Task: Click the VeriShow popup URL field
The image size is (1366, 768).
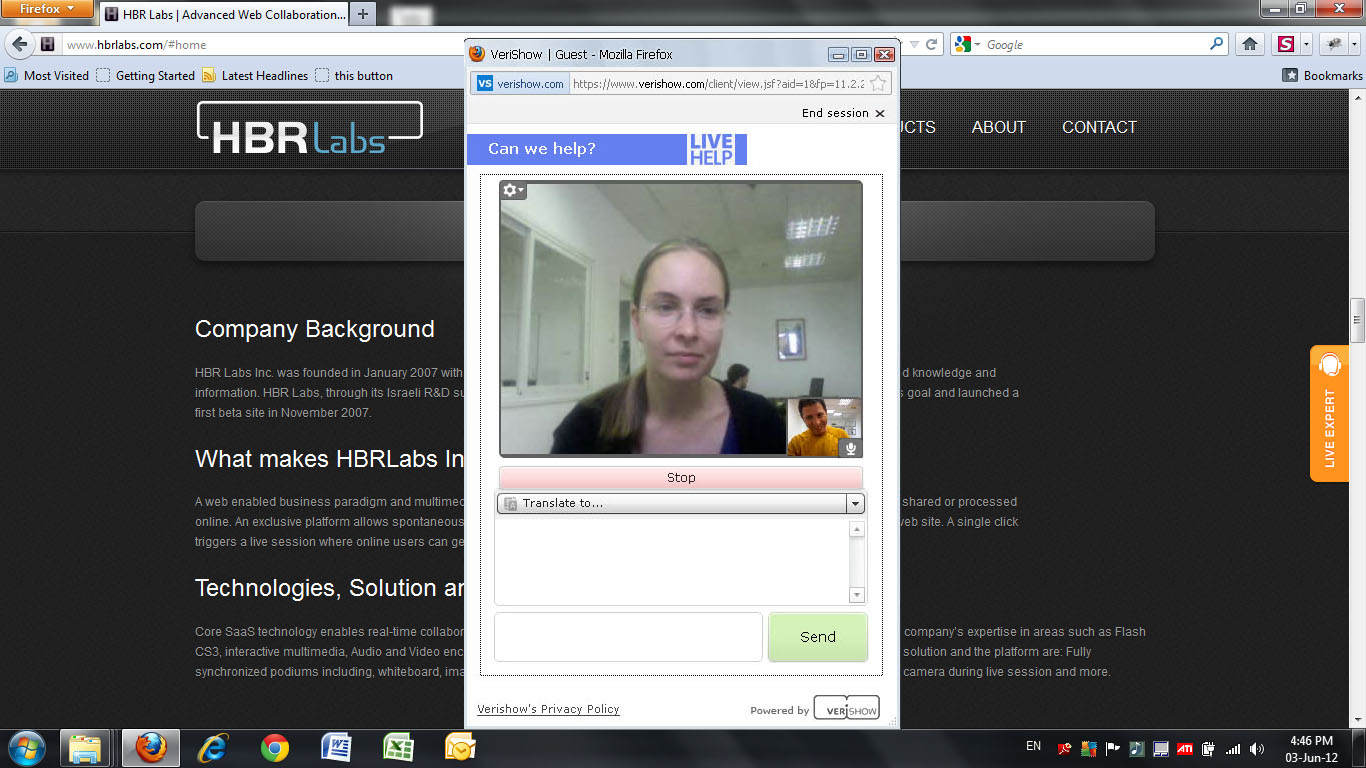Action: tap(717, 84)
